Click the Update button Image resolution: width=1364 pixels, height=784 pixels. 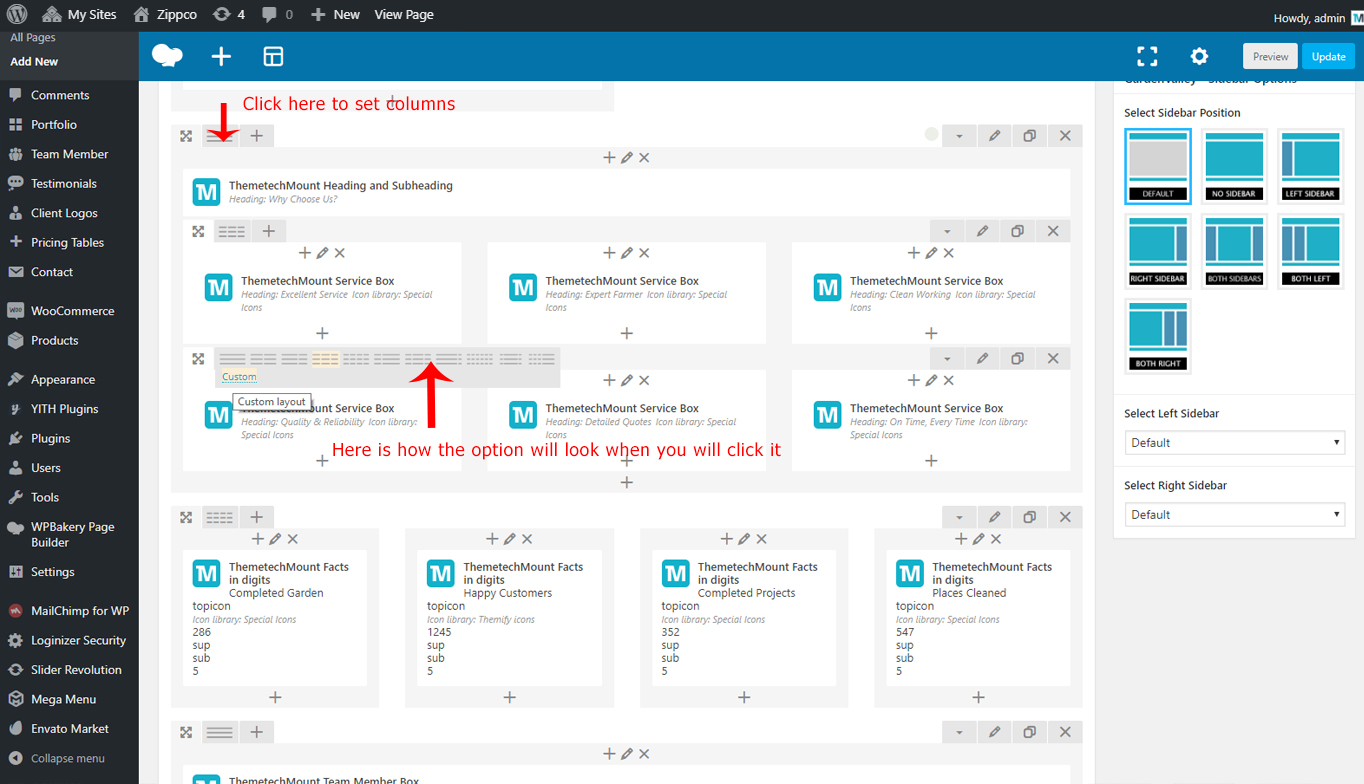pyautogui.click(x=1329, y=56)
